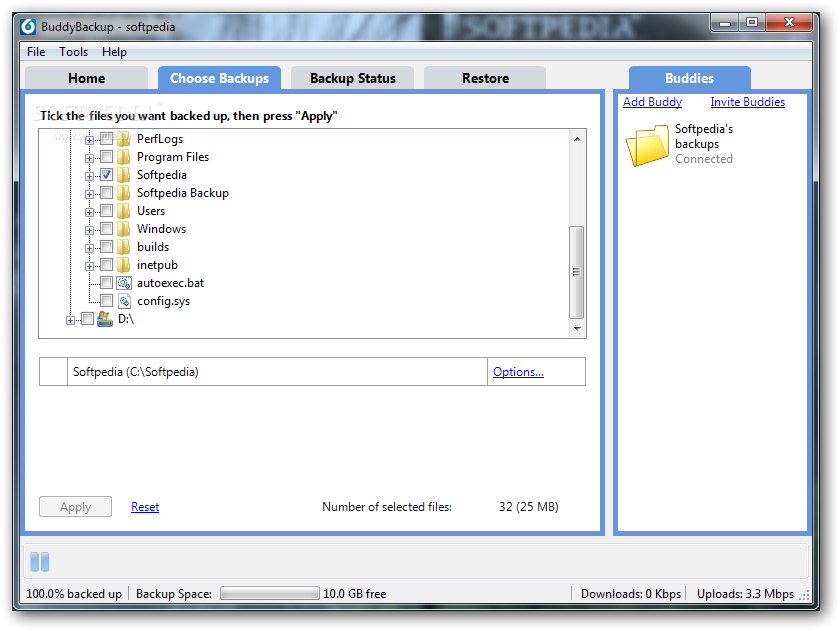
Task: Click the file tree scrollbar thumb
Action: coord(576,272)
